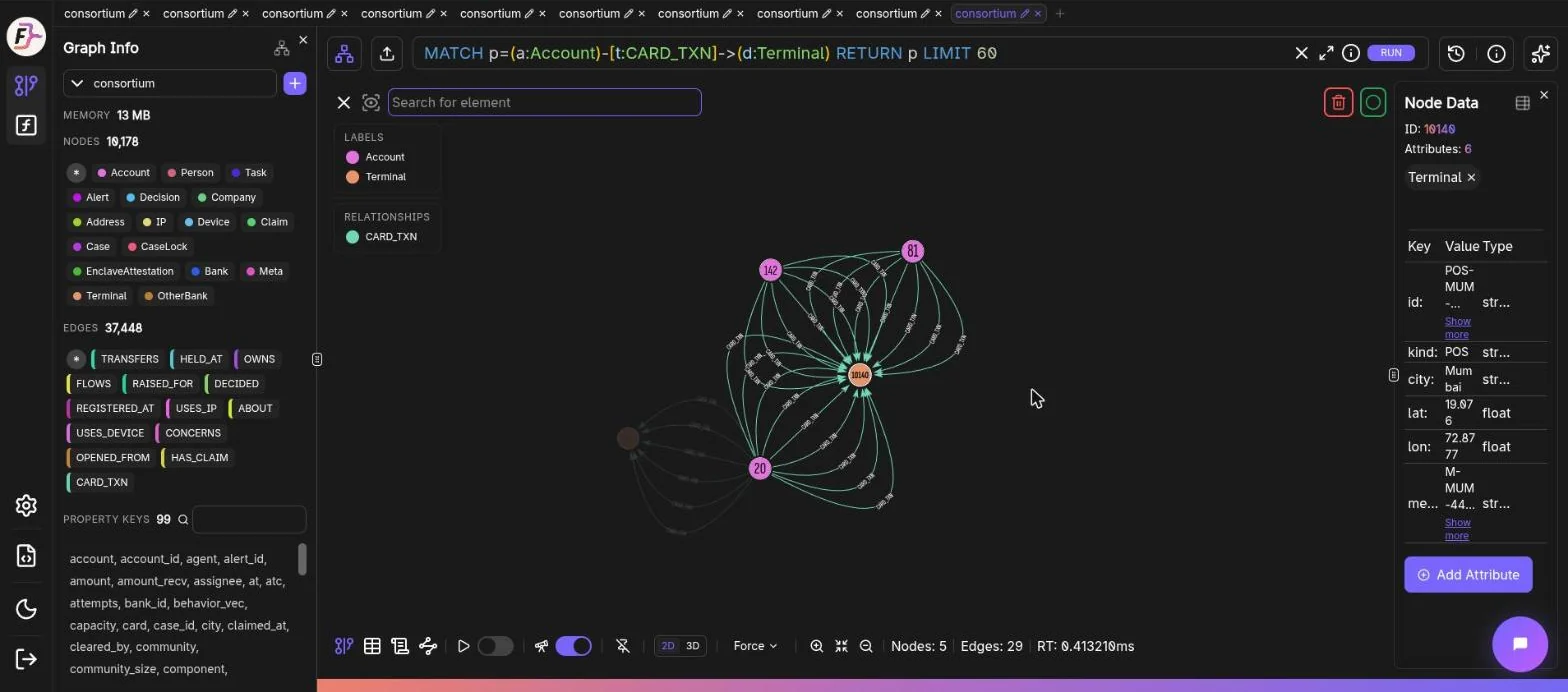
Task: Open the FalkorDB logo home
Action: click(26, 37)
